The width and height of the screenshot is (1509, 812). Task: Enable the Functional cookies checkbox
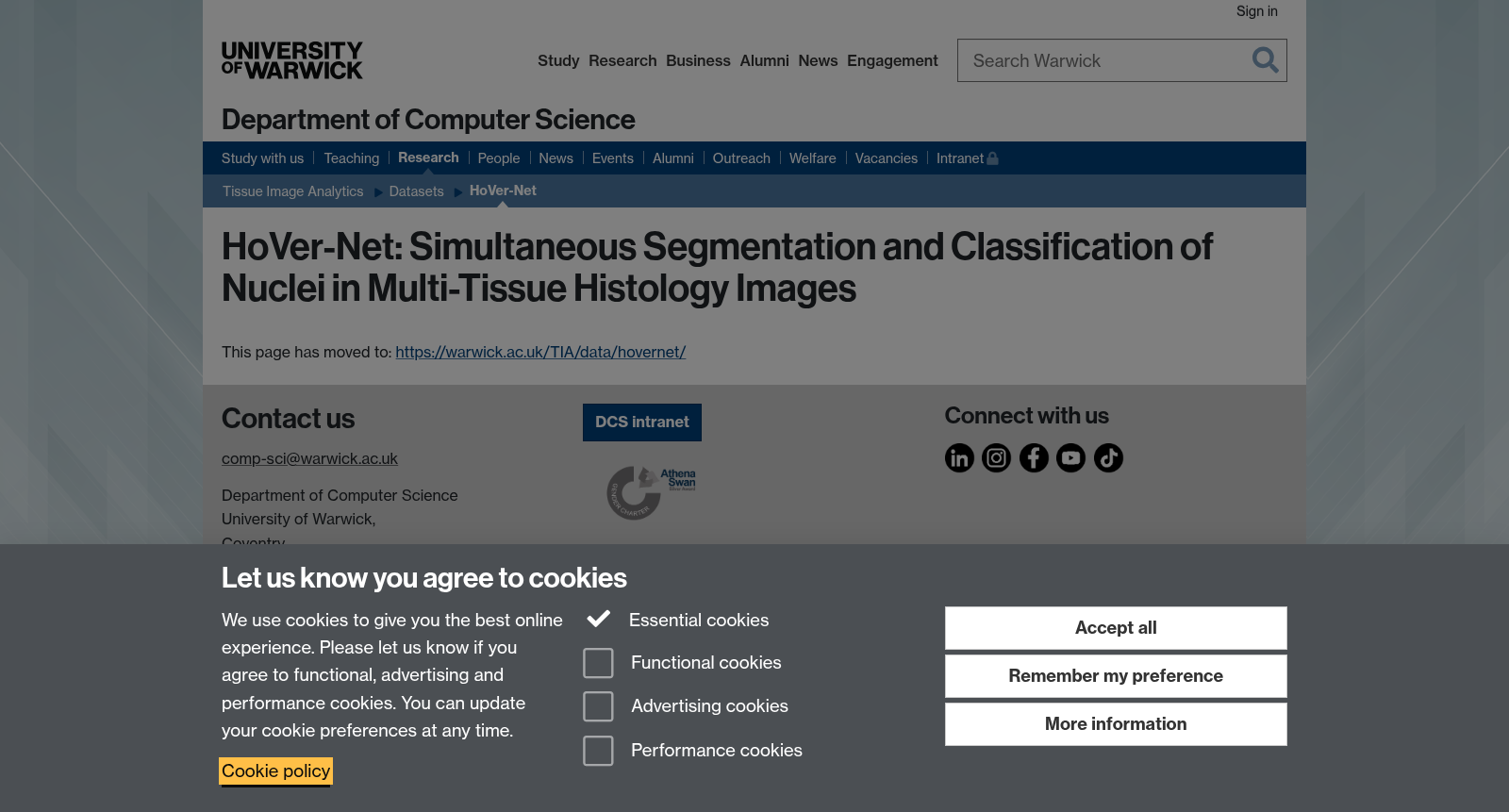598,663
